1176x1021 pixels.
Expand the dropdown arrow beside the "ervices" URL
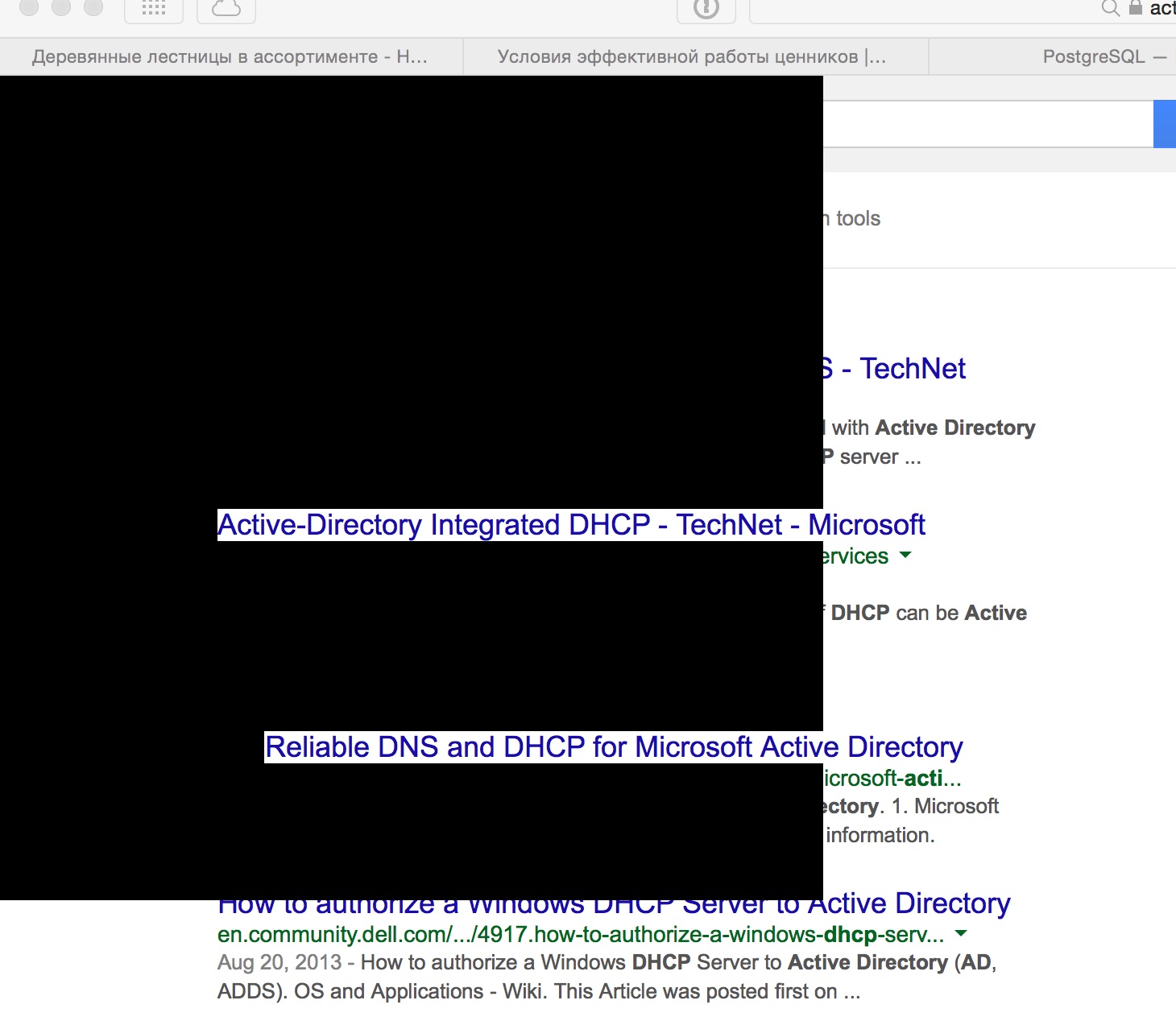905,555
